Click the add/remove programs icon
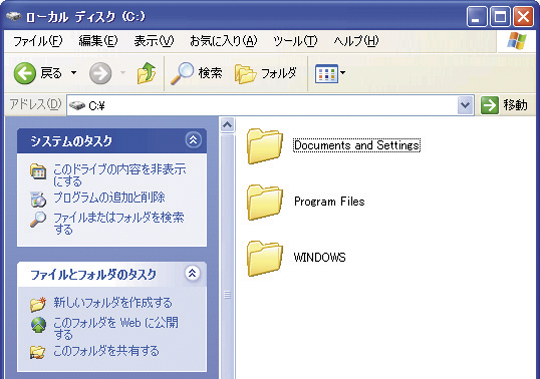The image size is (540, 379). click(38, 199)
